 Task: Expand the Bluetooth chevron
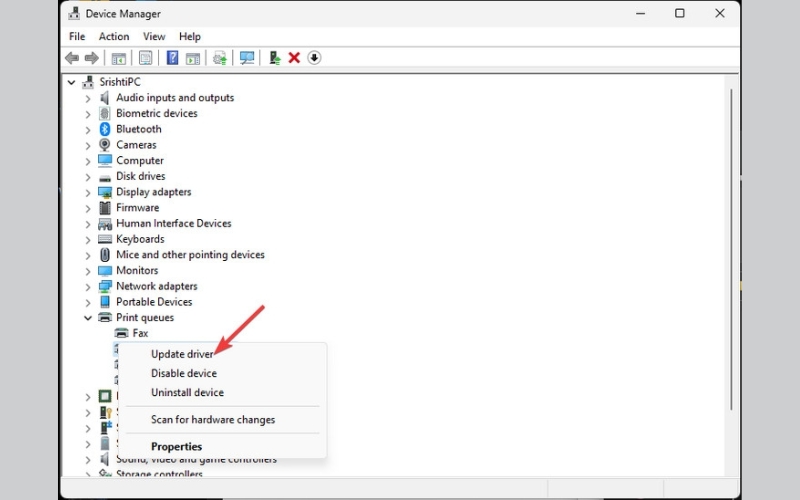[88, 130]
